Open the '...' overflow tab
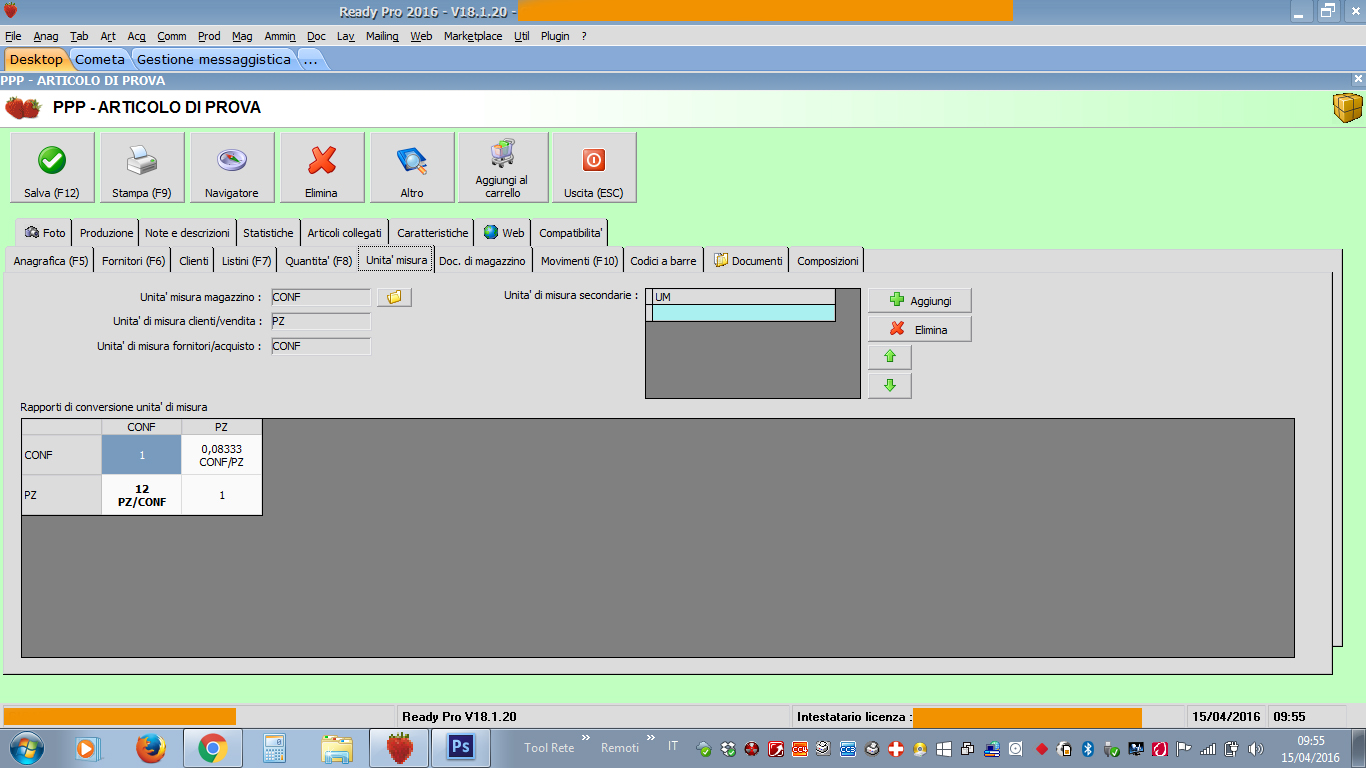The width and height of the screenshot is (1366, 768). coord(310,59)
